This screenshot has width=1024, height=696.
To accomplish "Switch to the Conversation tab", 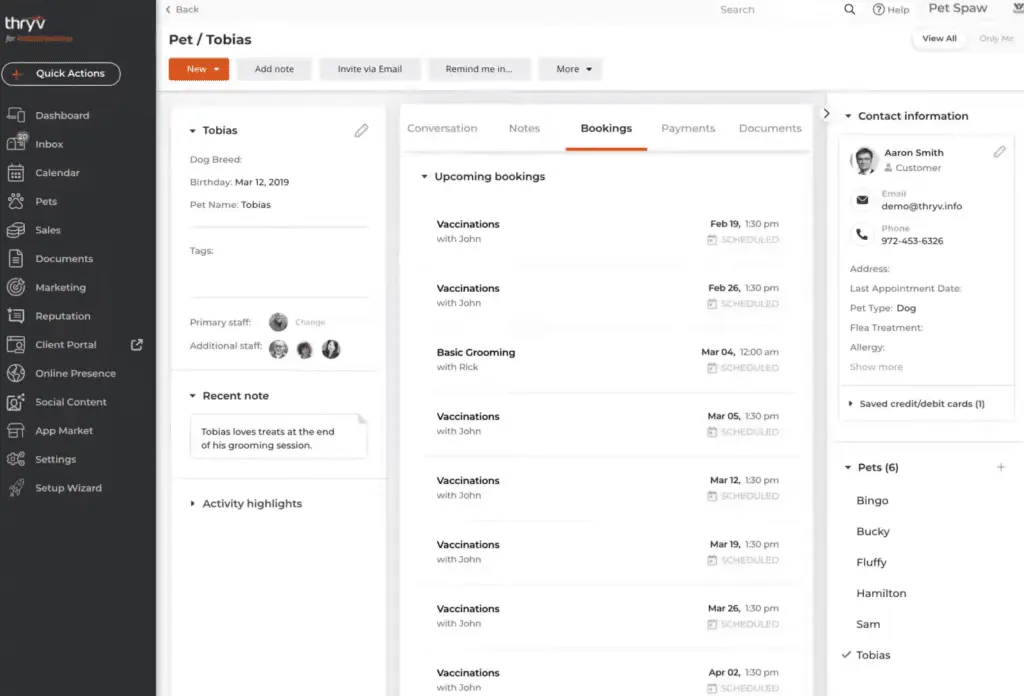I will tap(442, 129).
